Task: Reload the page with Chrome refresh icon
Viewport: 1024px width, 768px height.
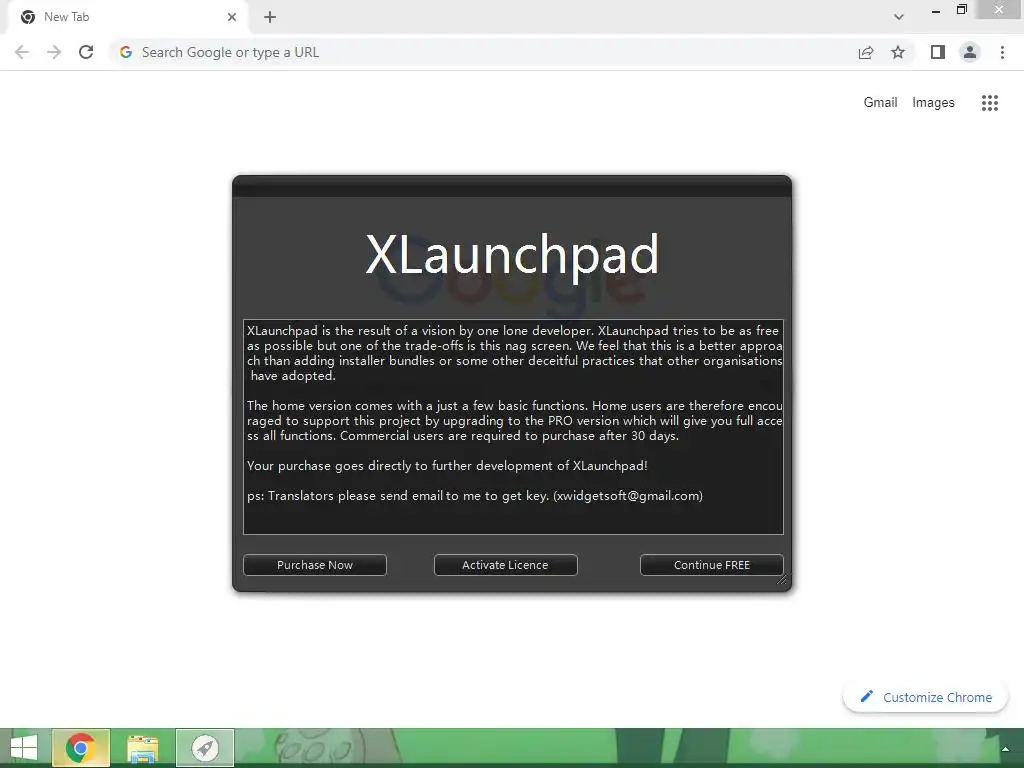Action: (86, 52)
